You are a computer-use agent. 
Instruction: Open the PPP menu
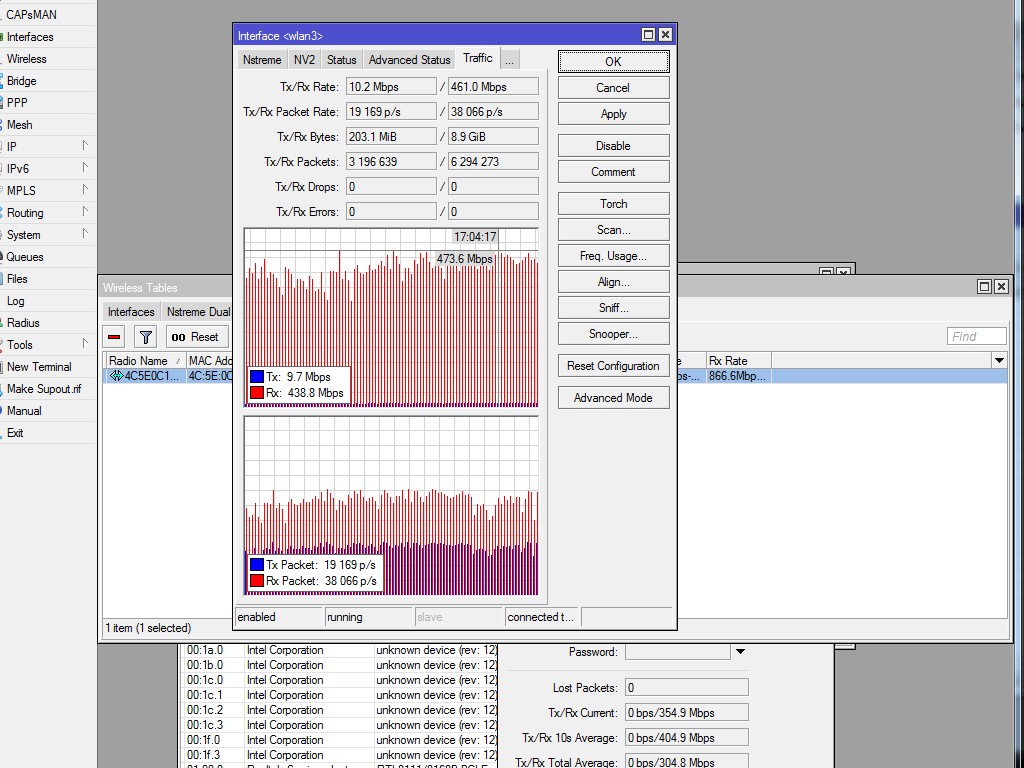pos(17,103)
